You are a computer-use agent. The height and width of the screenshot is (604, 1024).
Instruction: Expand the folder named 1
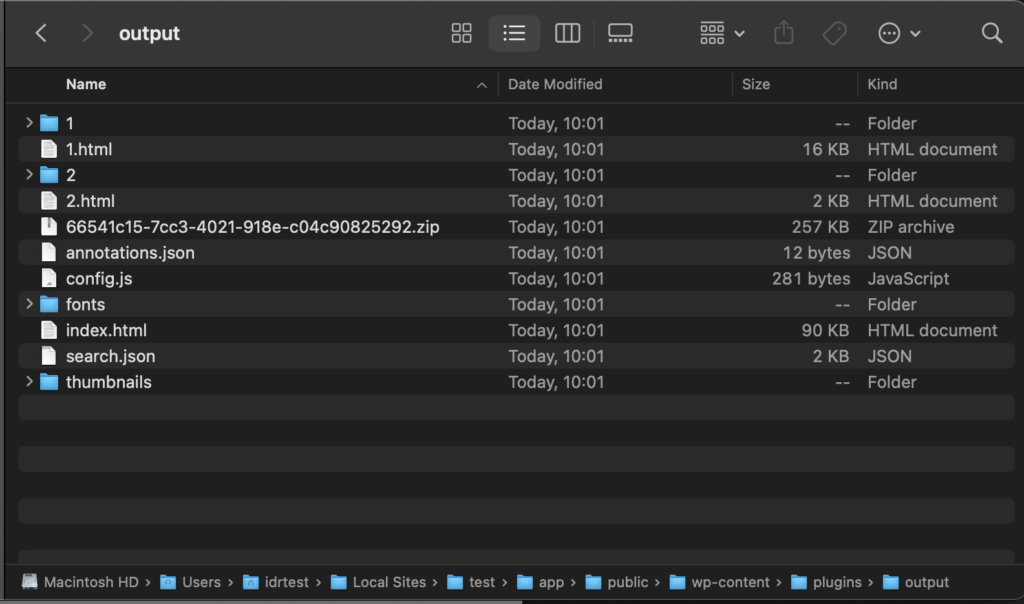29,123
